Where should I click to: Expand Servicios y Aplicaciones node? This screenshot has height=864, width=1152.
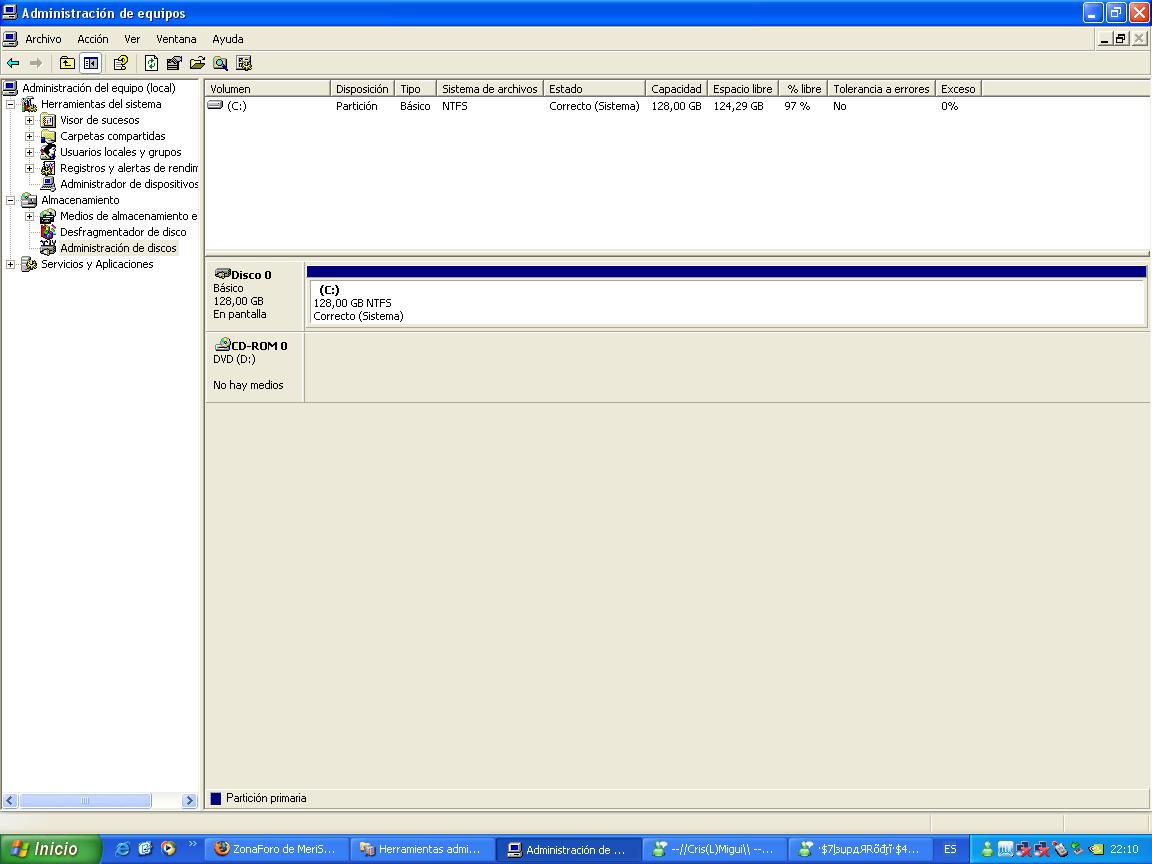[x=11, y=264]
